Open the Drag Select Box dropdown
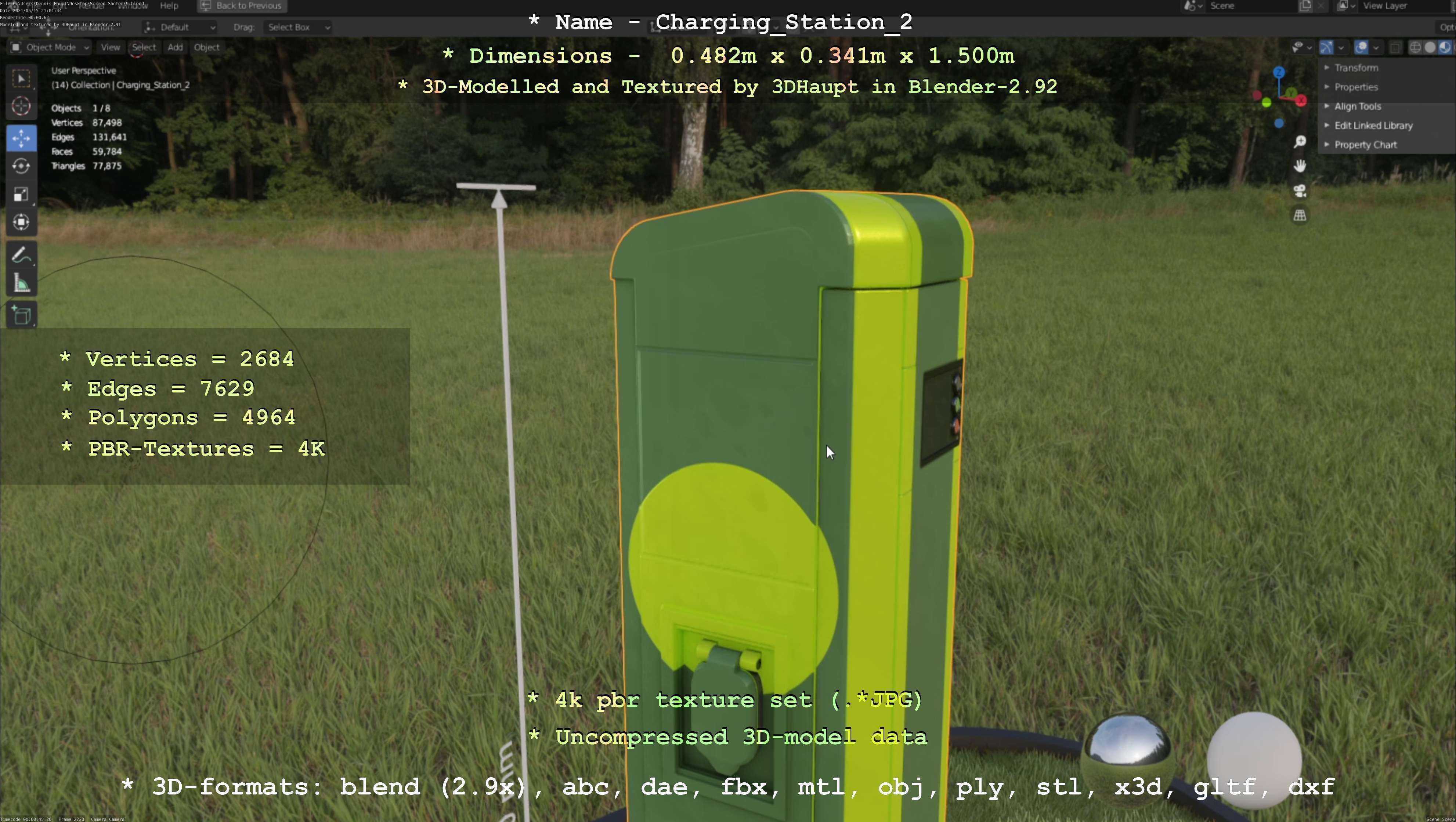This screenshot has width=1456, height=822. (x=297, y=27)
